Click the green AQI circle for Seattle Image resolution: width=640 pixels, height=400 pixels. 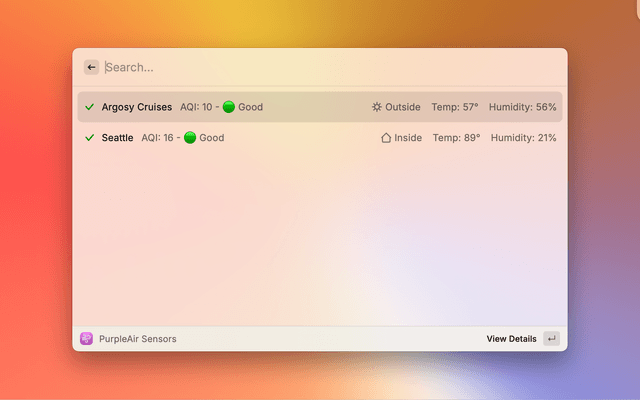coord(190,138)
